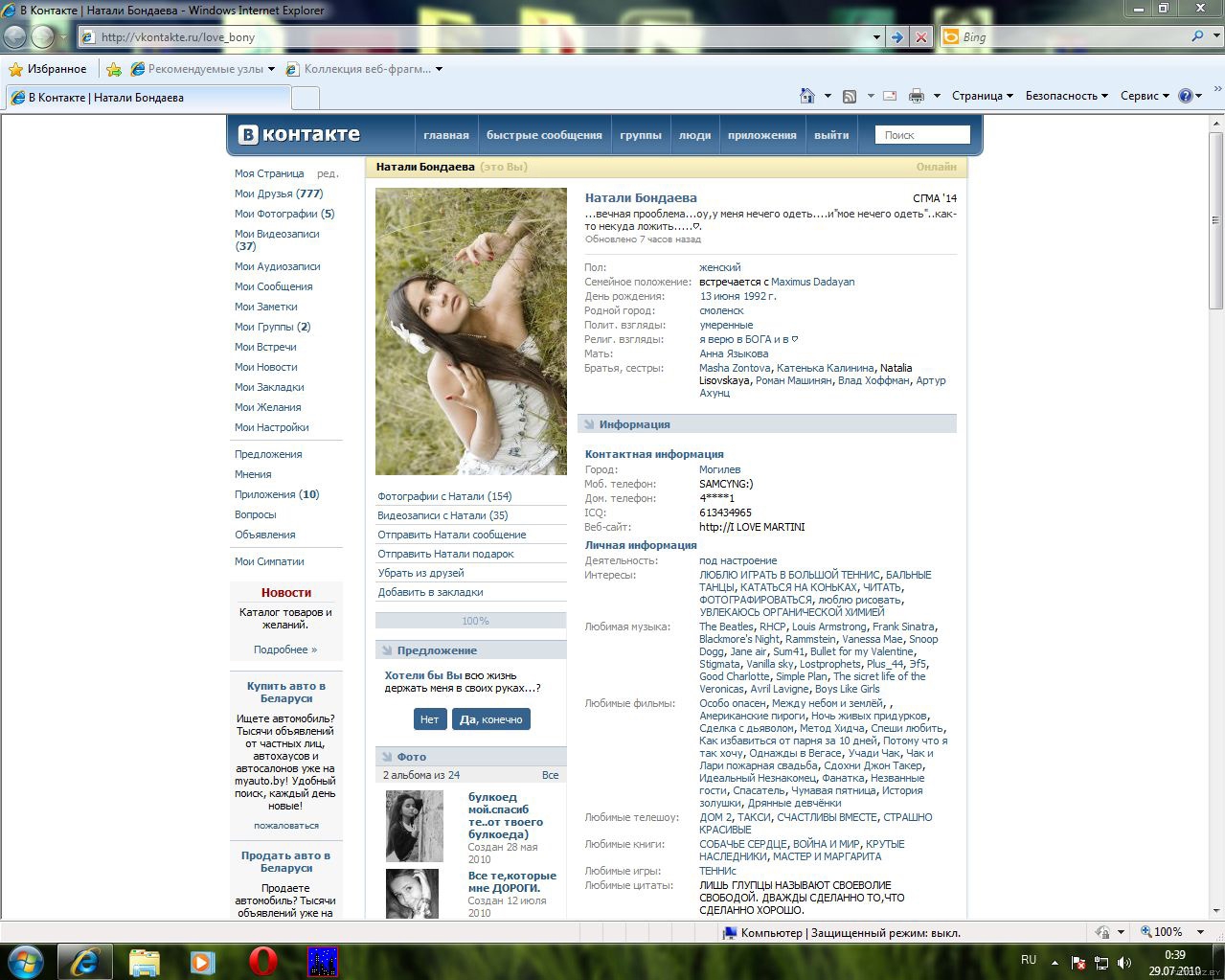Collapse the Информация section header
Image resolution: width=1225 pixels, height=980 pixels.
coord(767,424)
